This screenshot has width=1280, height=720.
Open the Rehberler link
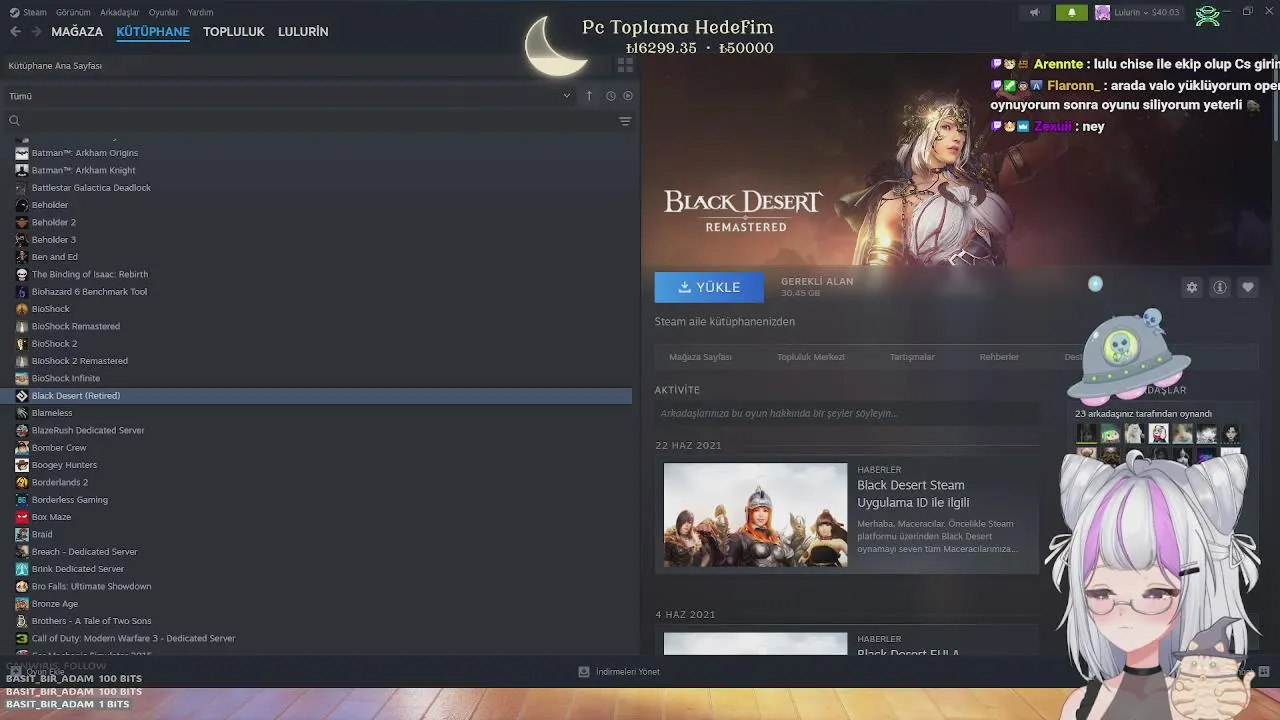coord(999,357)
